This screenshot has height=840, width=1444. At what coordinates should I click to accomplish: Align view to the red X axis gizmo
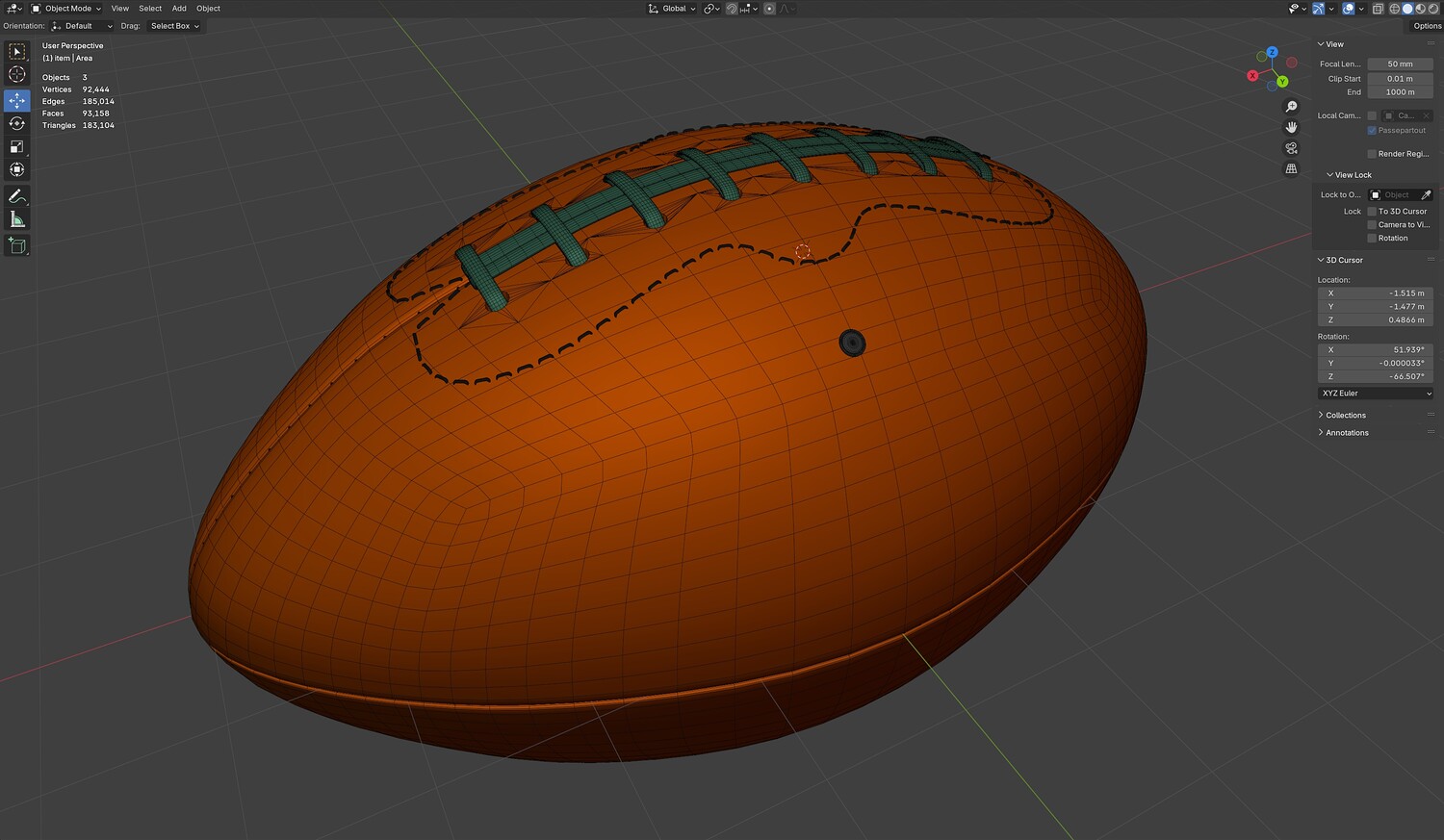click(x=1252, y=76)
